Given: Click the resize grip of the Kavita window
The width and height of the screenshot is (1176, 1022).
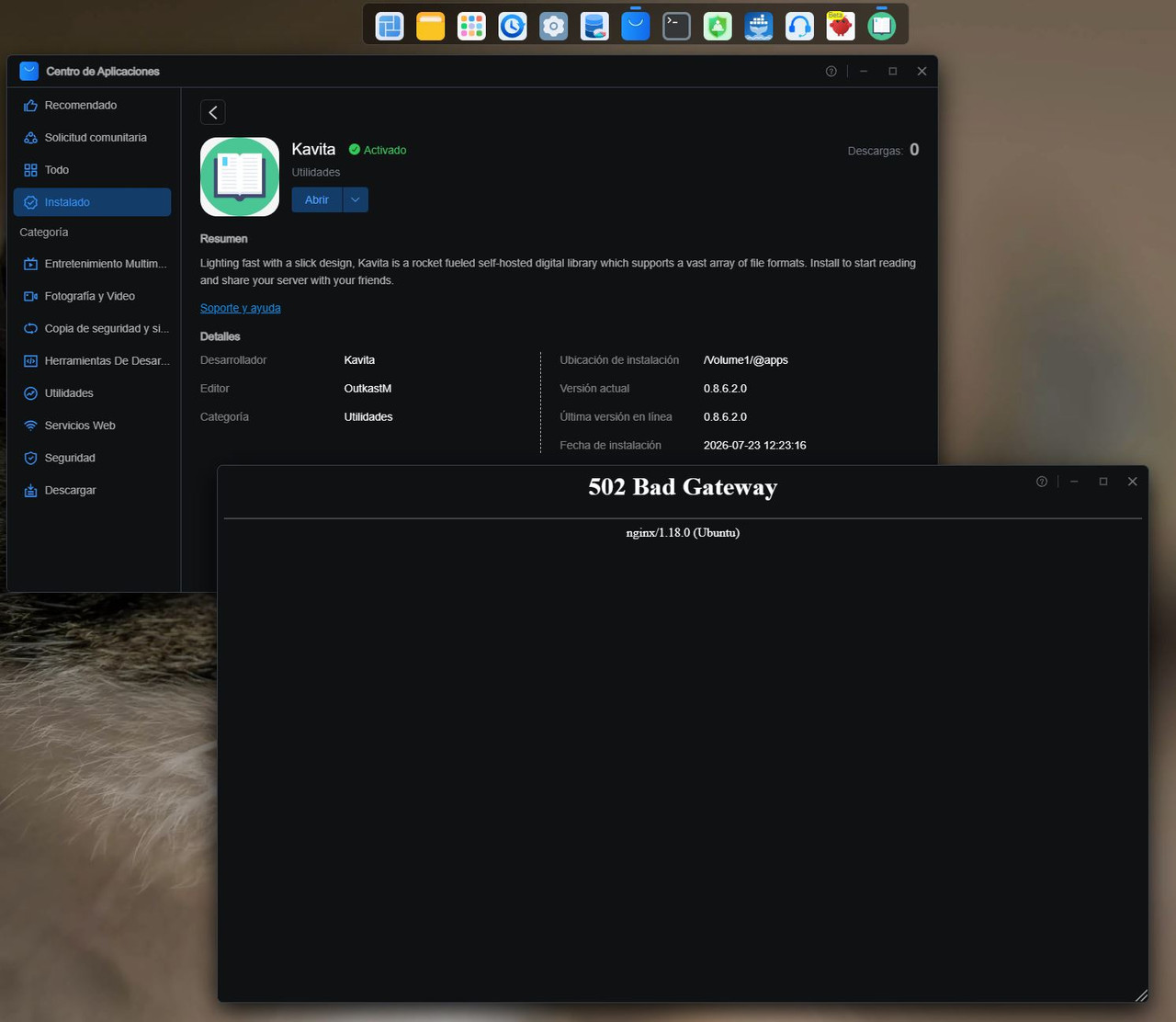Looking at the screenshot, I should click(x=1141, y=995).
